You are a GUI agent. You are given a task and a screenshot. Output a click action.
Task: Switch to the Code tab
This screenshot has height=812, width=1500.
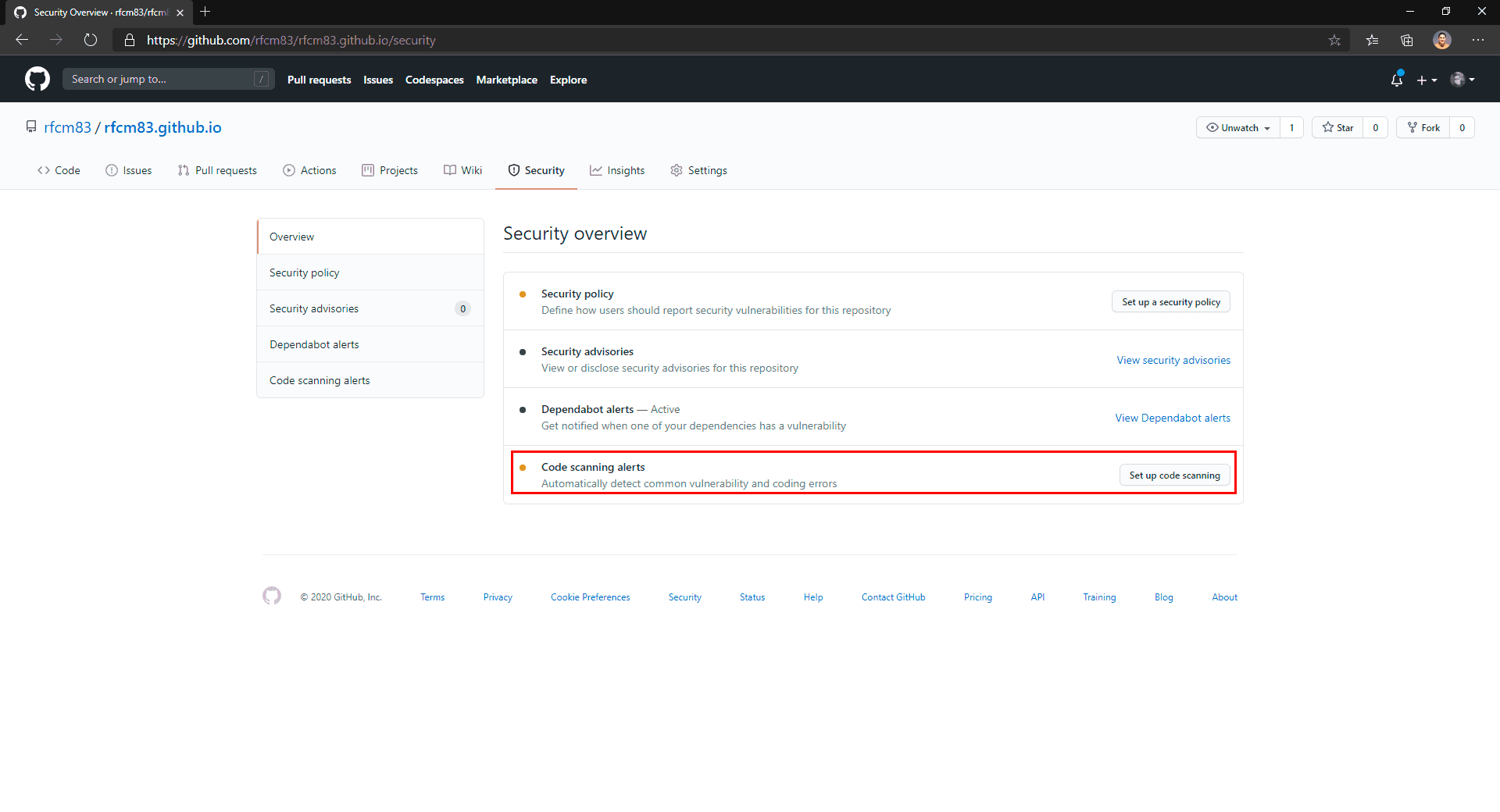coord(59,170)
